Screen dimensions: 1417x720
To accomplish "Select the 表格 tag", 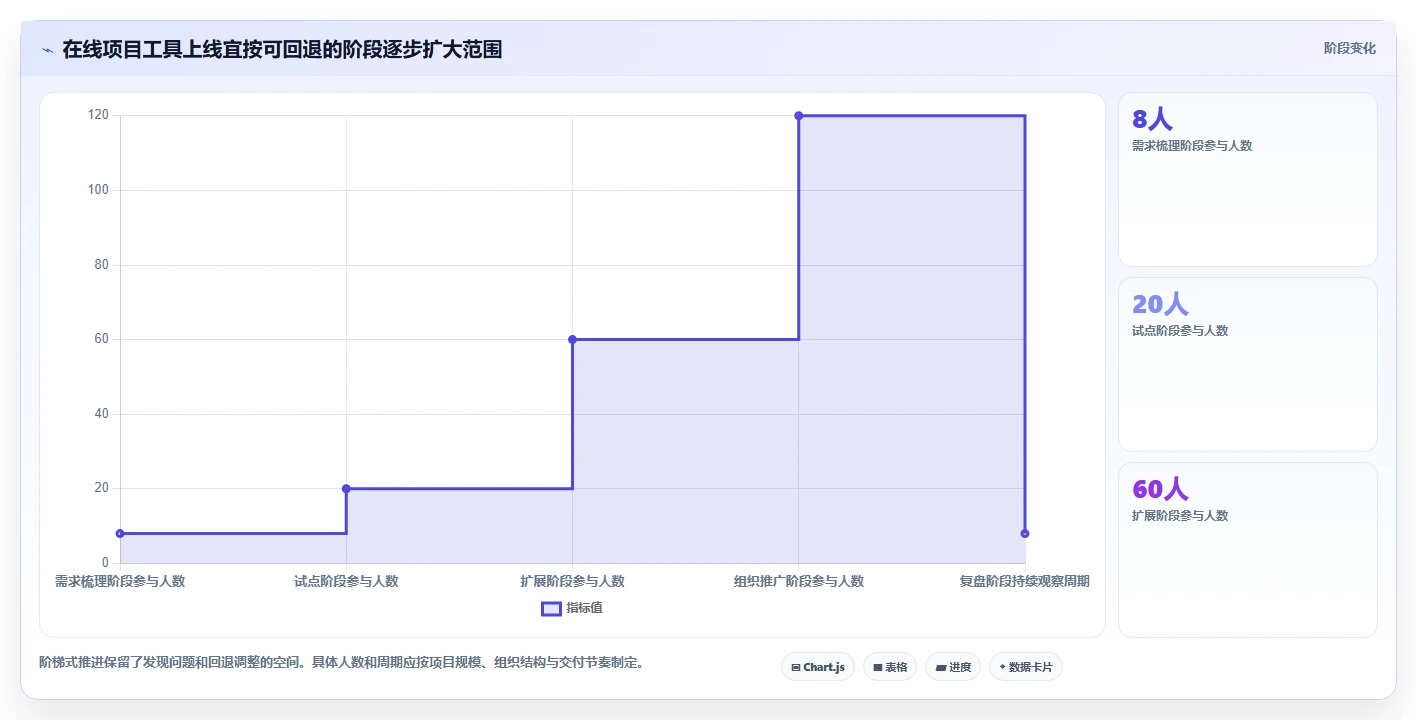I will click(890, 667).
